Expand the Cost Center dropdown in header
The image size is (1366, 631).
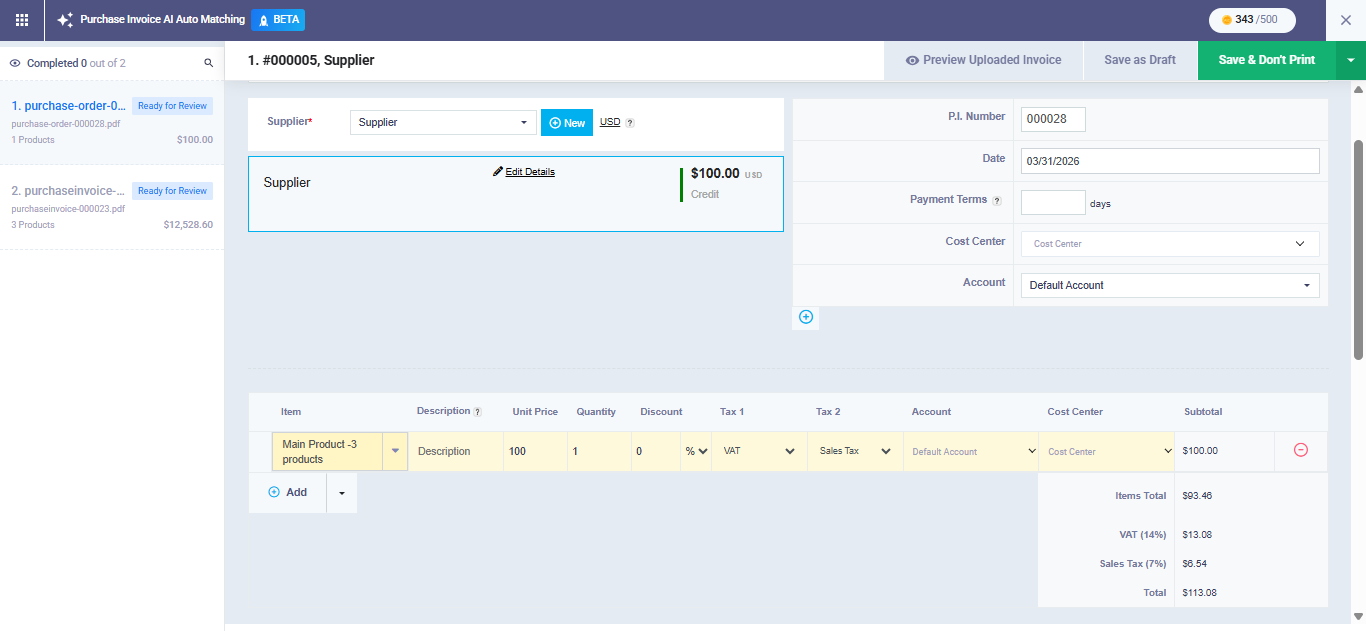[x=1169, y=244]
